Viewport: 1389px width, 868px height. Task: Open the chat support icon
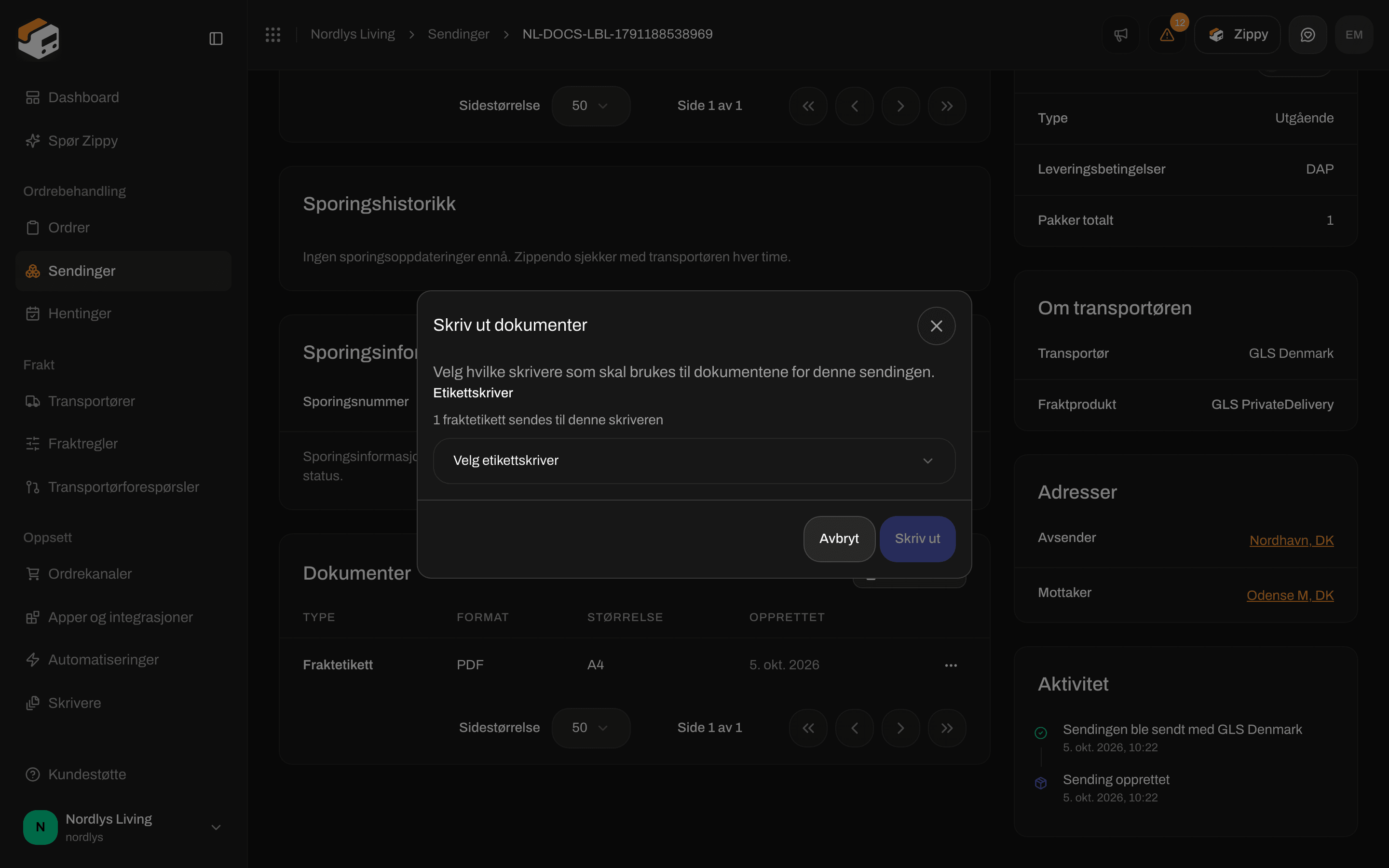pos(1307,35)
